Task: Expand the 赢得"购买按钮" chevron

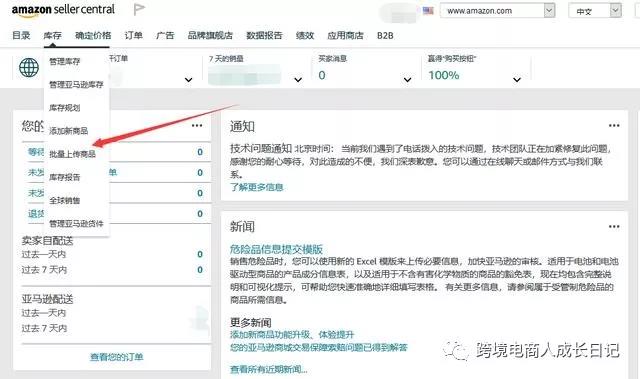Action: (x=517, y=80)
